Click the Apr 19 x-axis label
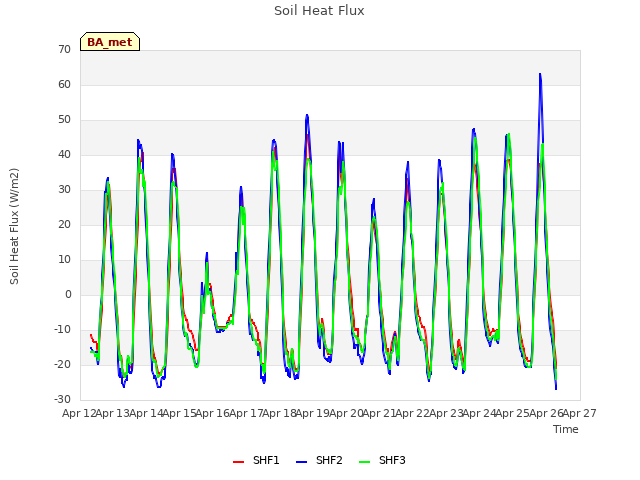The width and height of the screenshot is (640, 480). [312, 413]
